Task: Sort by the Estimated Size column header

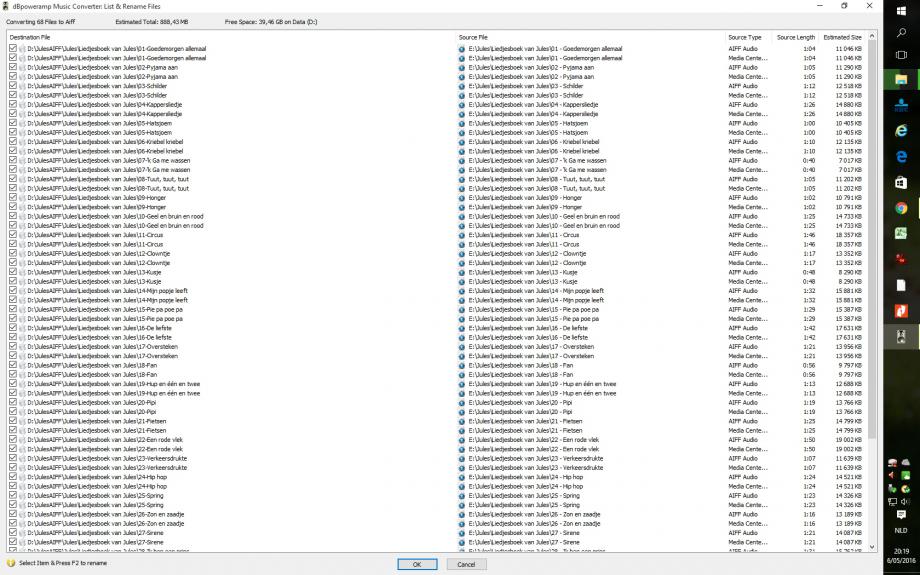Action: pyautogui.click(x=842, y=37)
